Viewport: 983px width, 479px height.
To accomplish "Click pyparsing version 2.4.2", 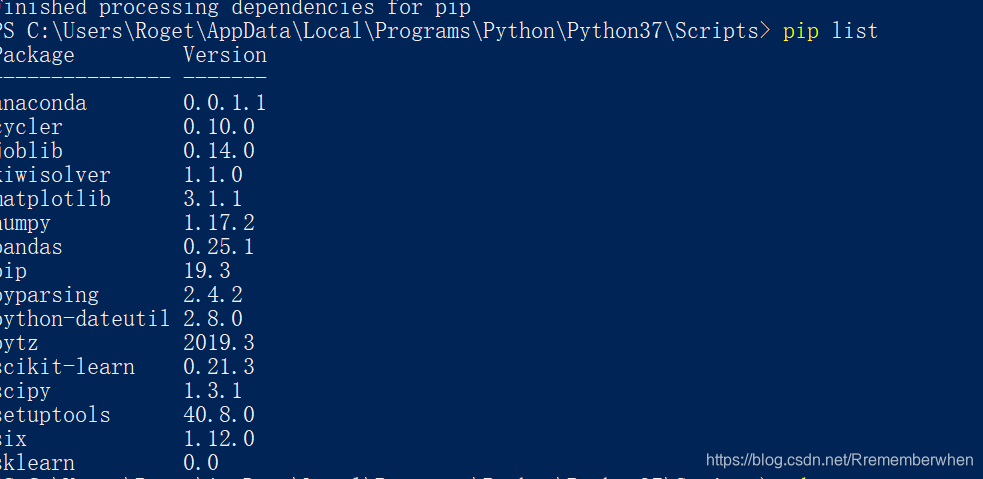I will point(213,295).
